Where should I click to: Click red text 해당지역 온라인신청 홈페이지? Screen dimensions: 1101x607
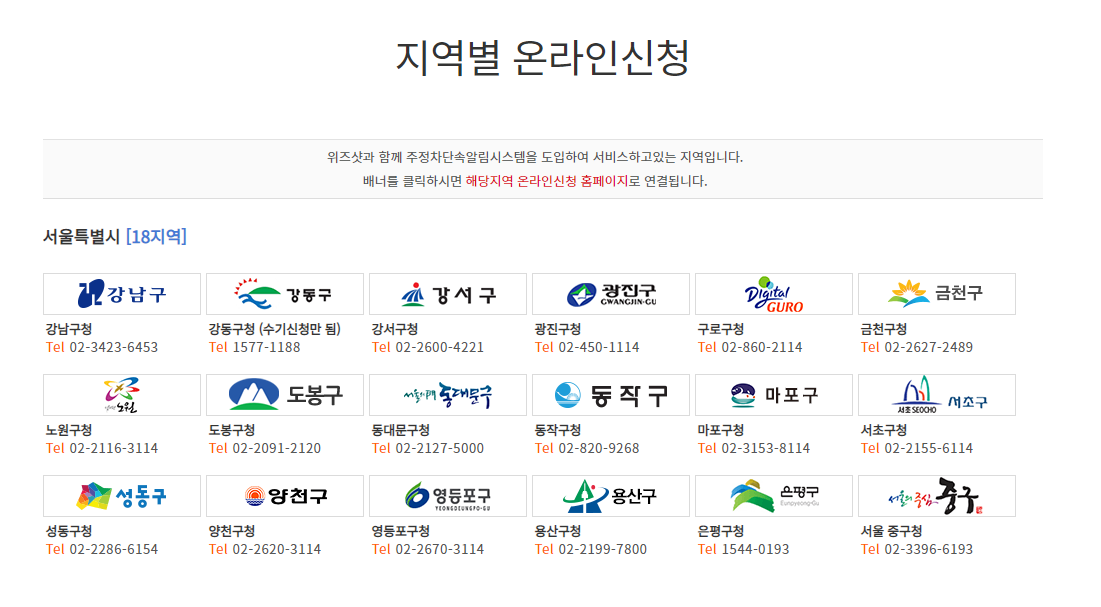pos(546,181)
